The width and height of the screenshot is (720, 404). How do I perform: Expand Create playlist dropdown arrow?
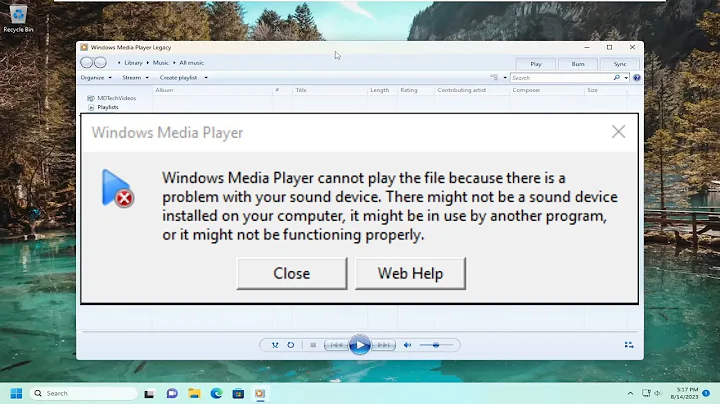click(206, 78)
